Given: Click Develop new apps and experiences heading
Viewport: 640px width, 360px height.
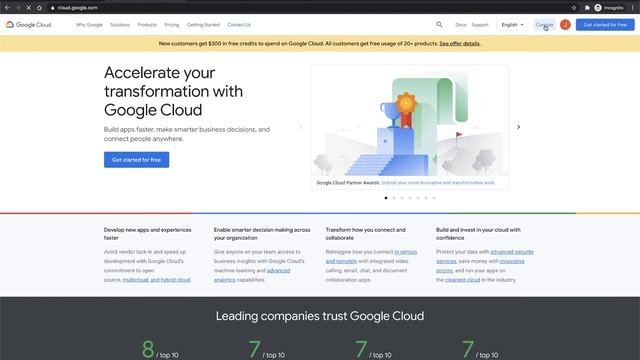Looking at the screenshot, I should (147, 234).
